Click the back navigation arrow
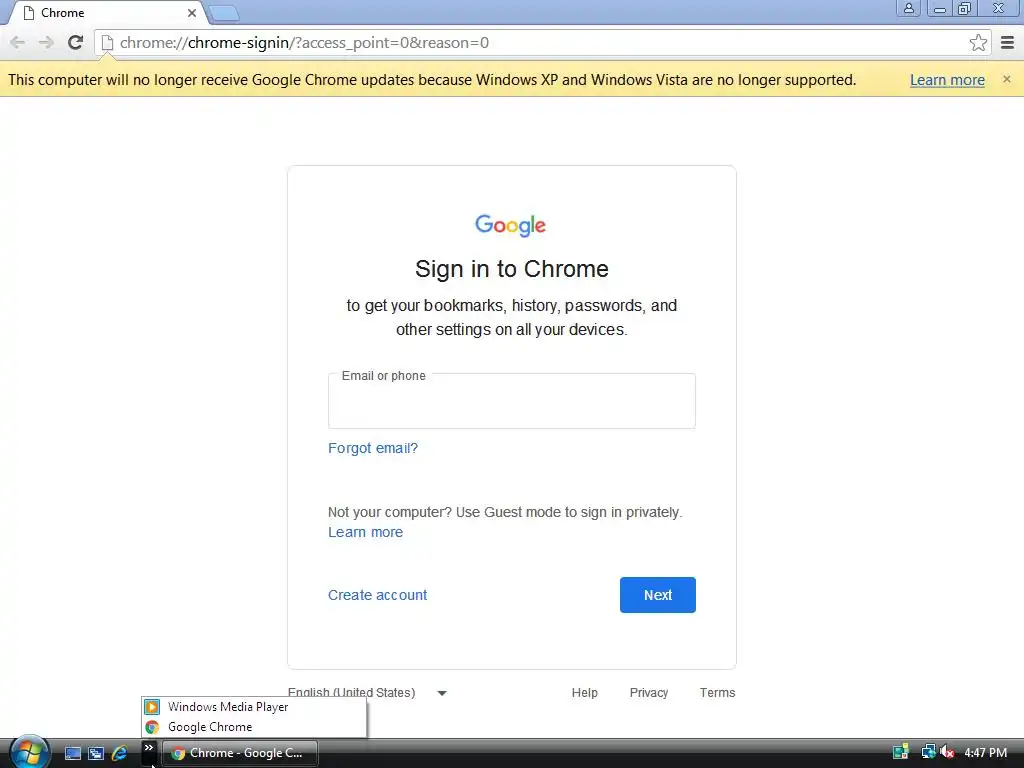The image size is (1024, 768). click(18, 42)
